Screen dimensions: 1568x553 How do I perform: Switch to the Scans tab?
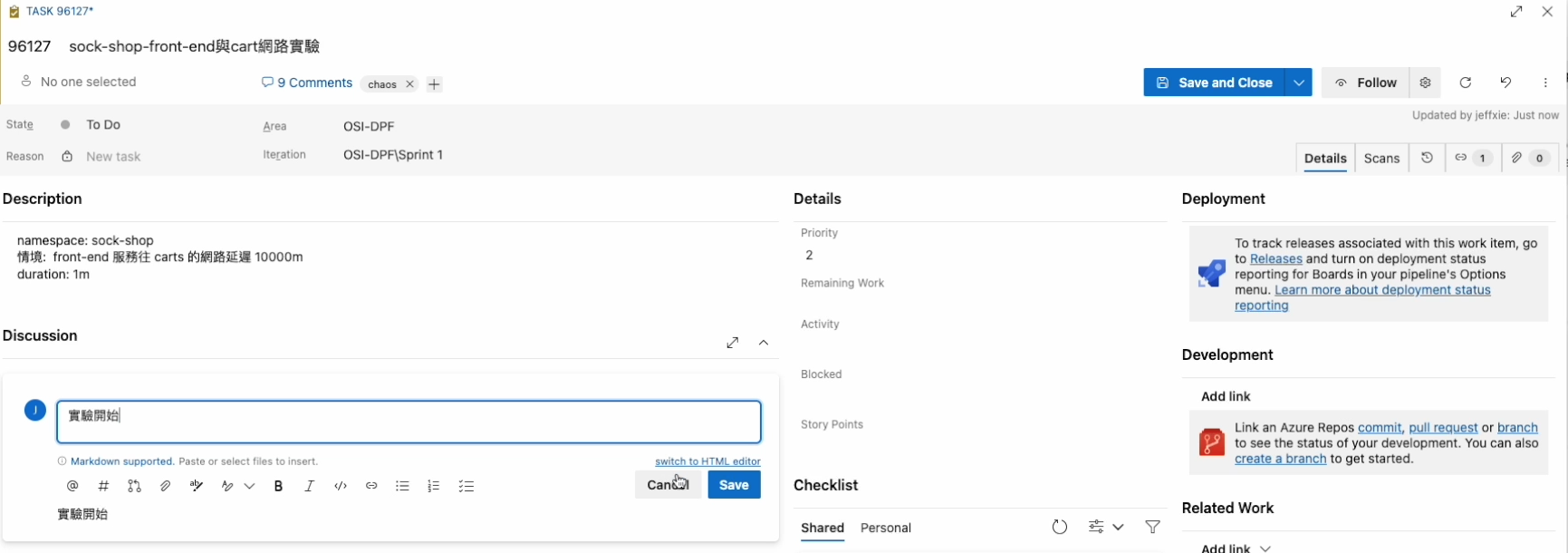click(1381, 158)
